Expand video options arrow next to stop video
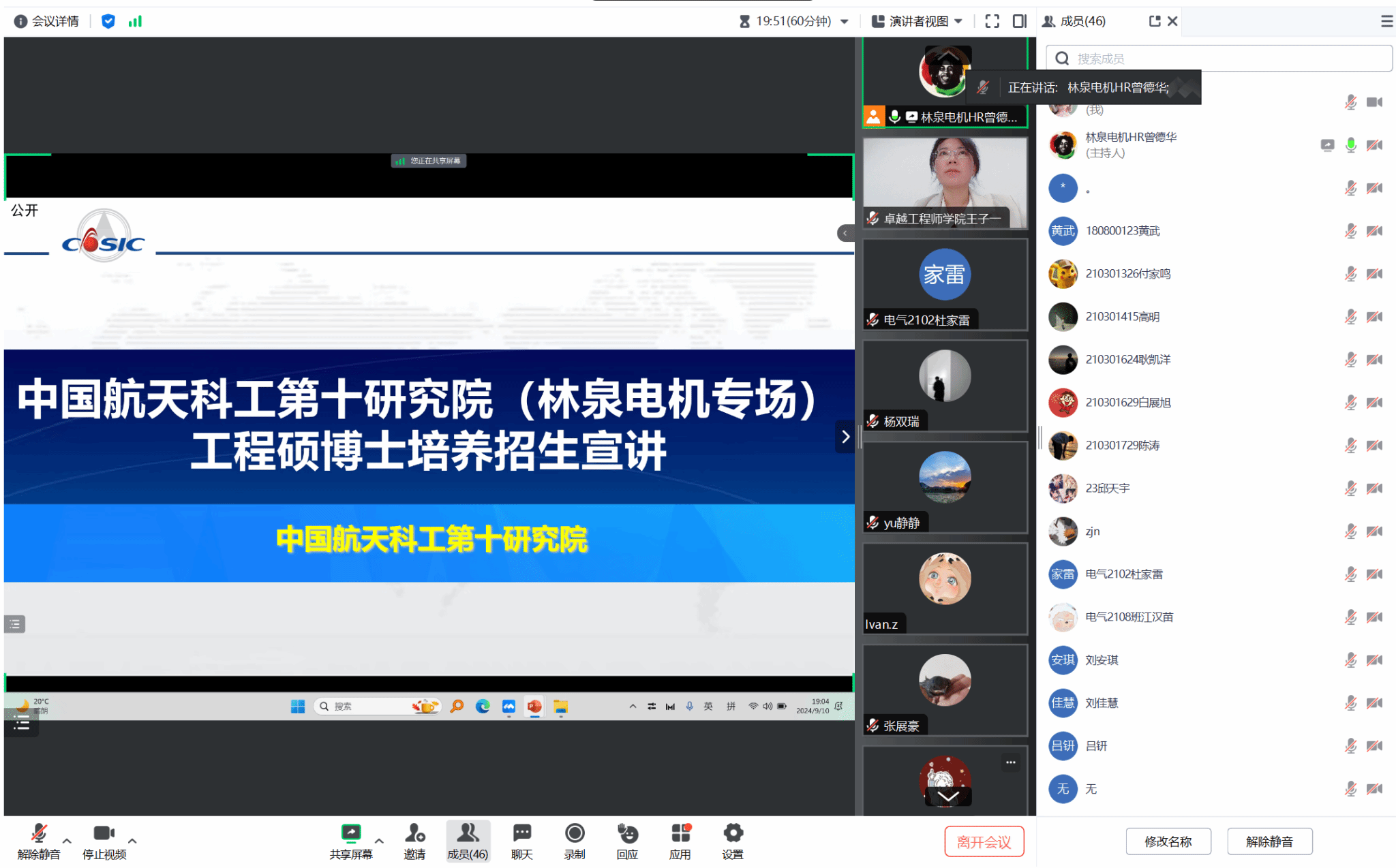This screenshot has width=1396, height=868. 132,841
